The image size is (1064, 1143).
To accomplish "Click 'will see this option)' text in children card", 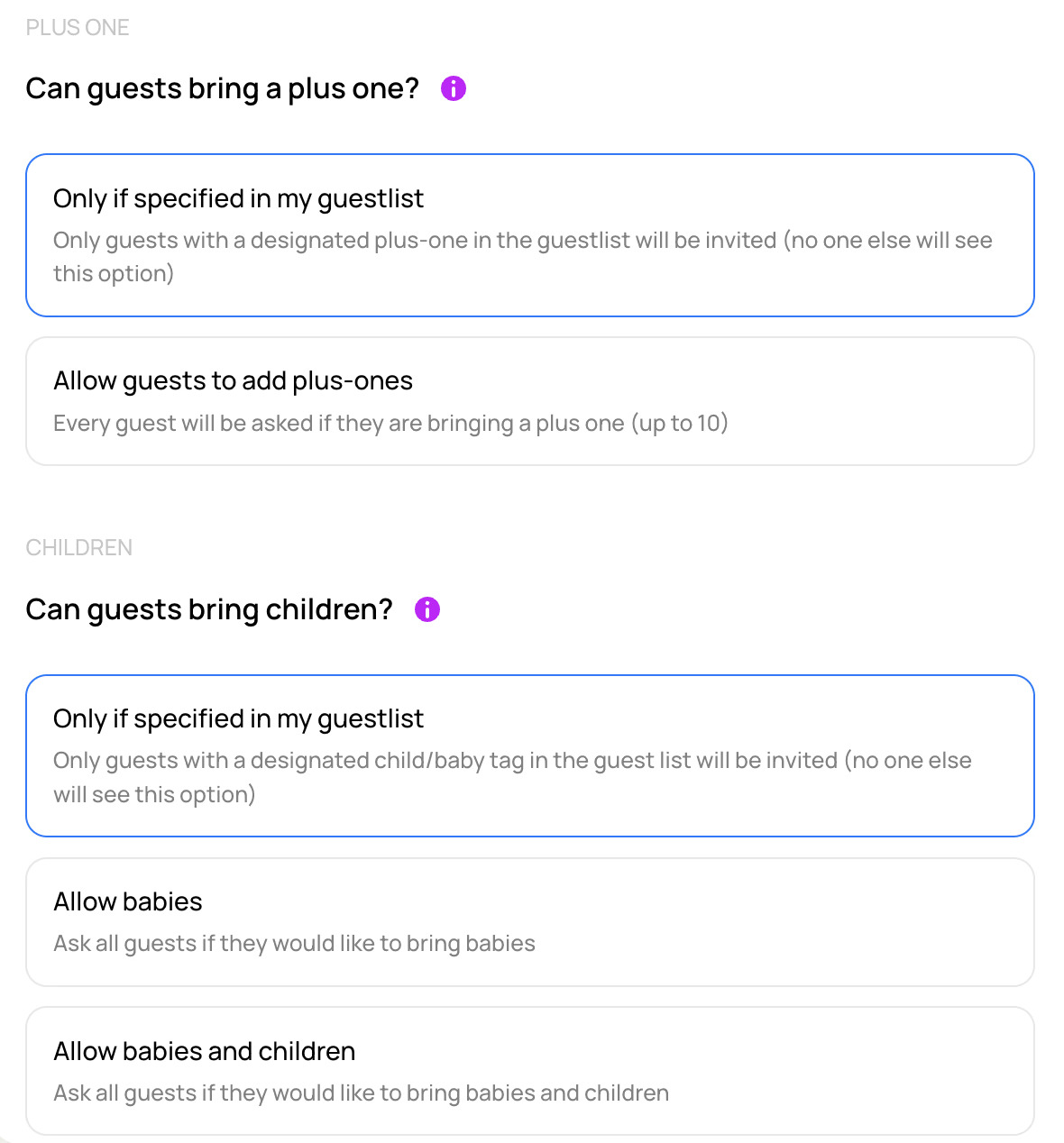I will 154,794.
